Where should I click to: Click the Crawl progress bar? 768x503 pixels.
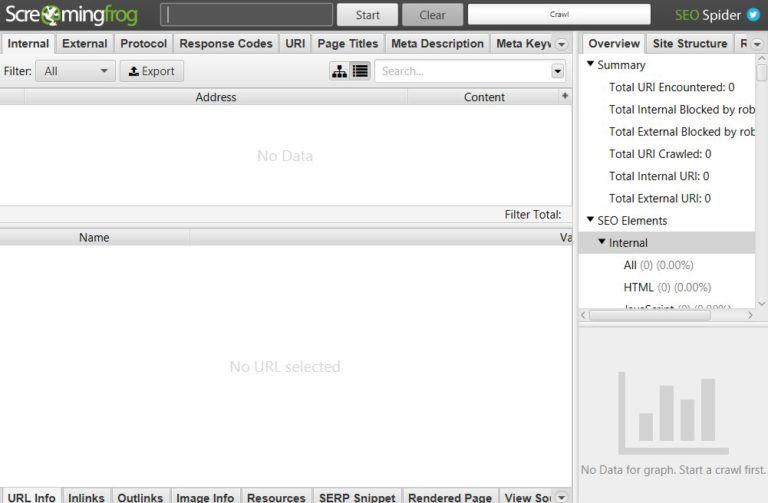coord(559,15)
